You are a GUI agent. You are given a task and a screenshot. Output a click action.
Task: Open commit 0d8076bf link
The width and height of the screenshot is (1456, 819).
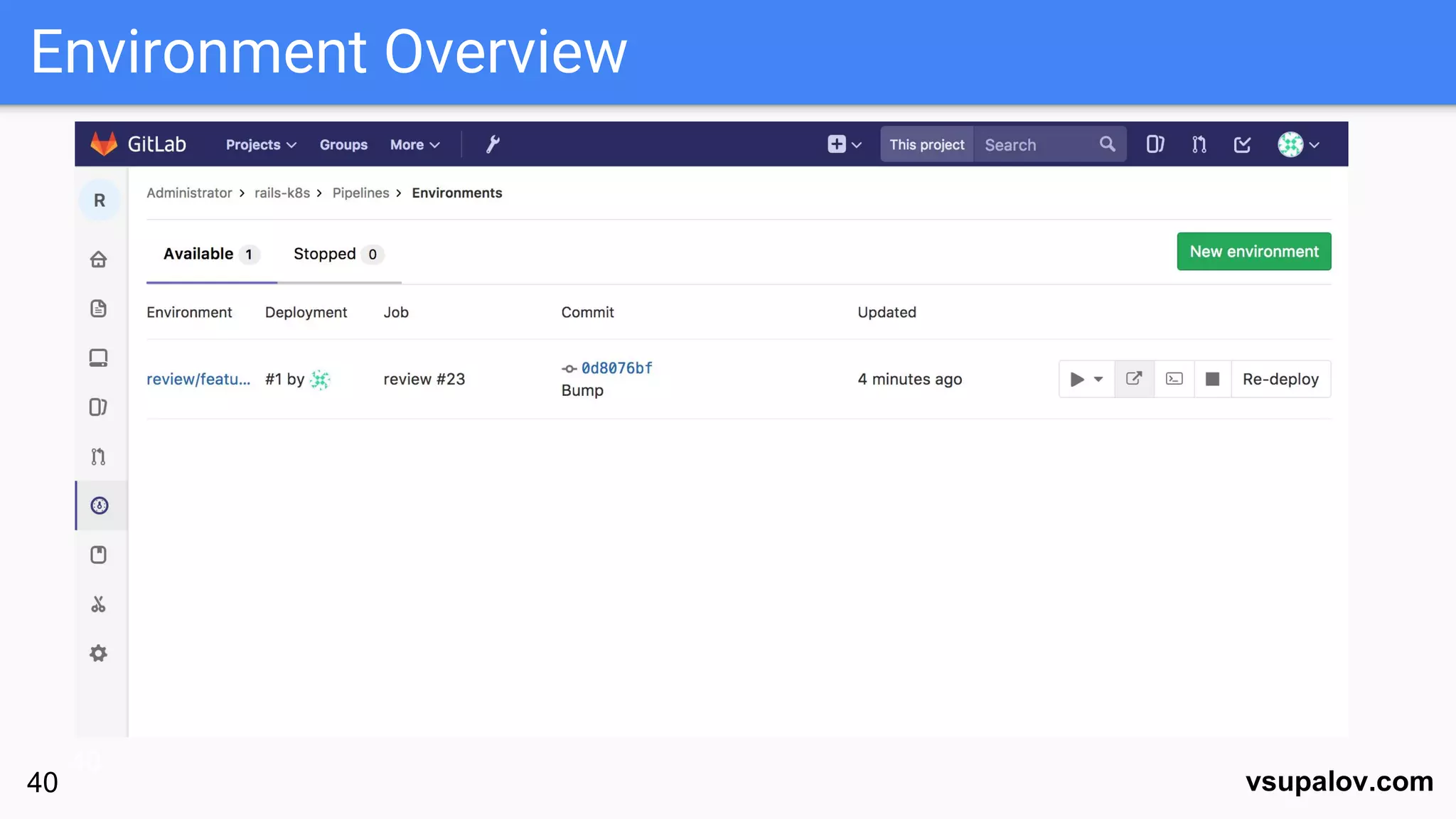point(616,368)
